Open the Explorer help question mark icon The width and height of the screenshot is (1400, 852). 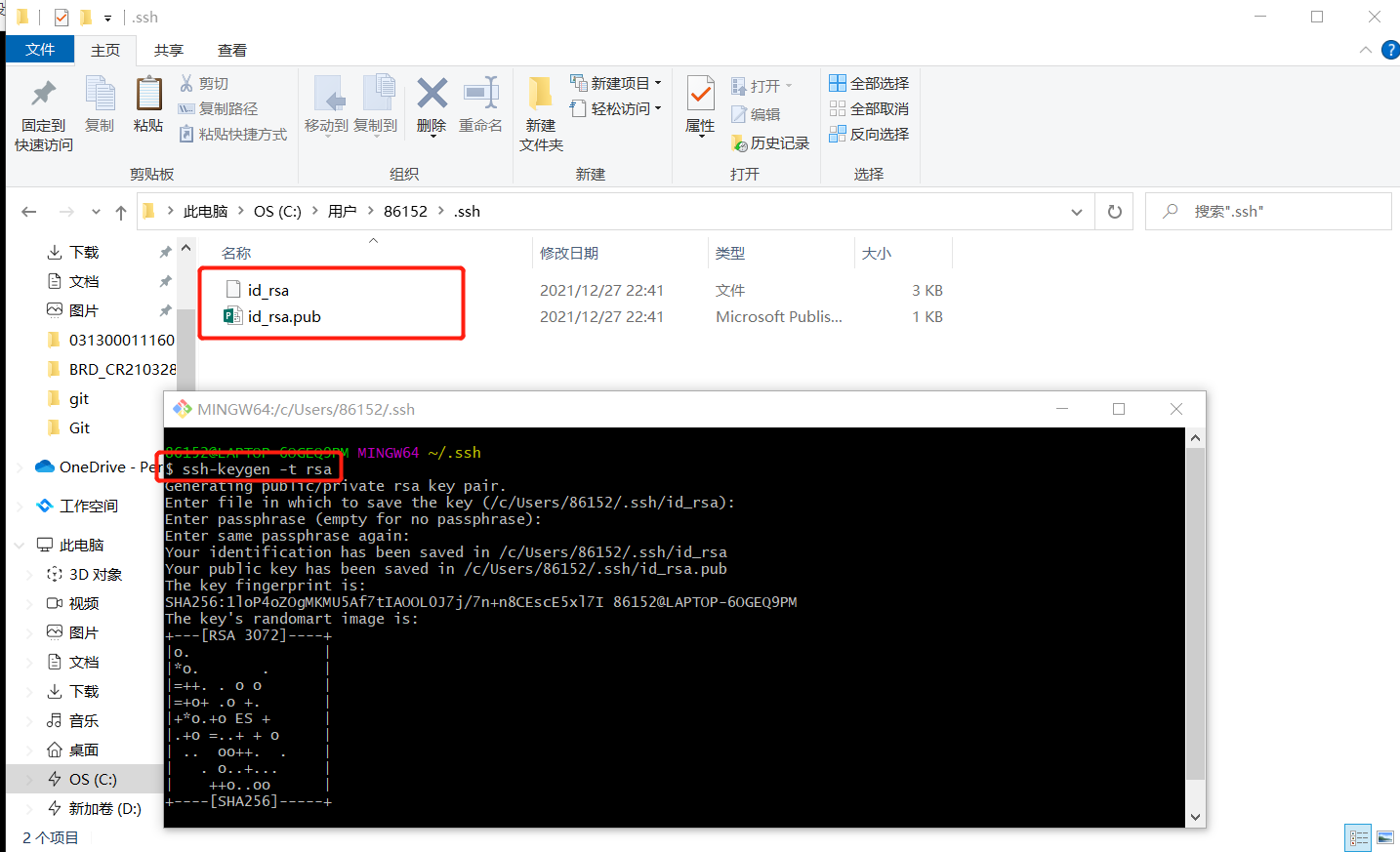point(1391,50)
